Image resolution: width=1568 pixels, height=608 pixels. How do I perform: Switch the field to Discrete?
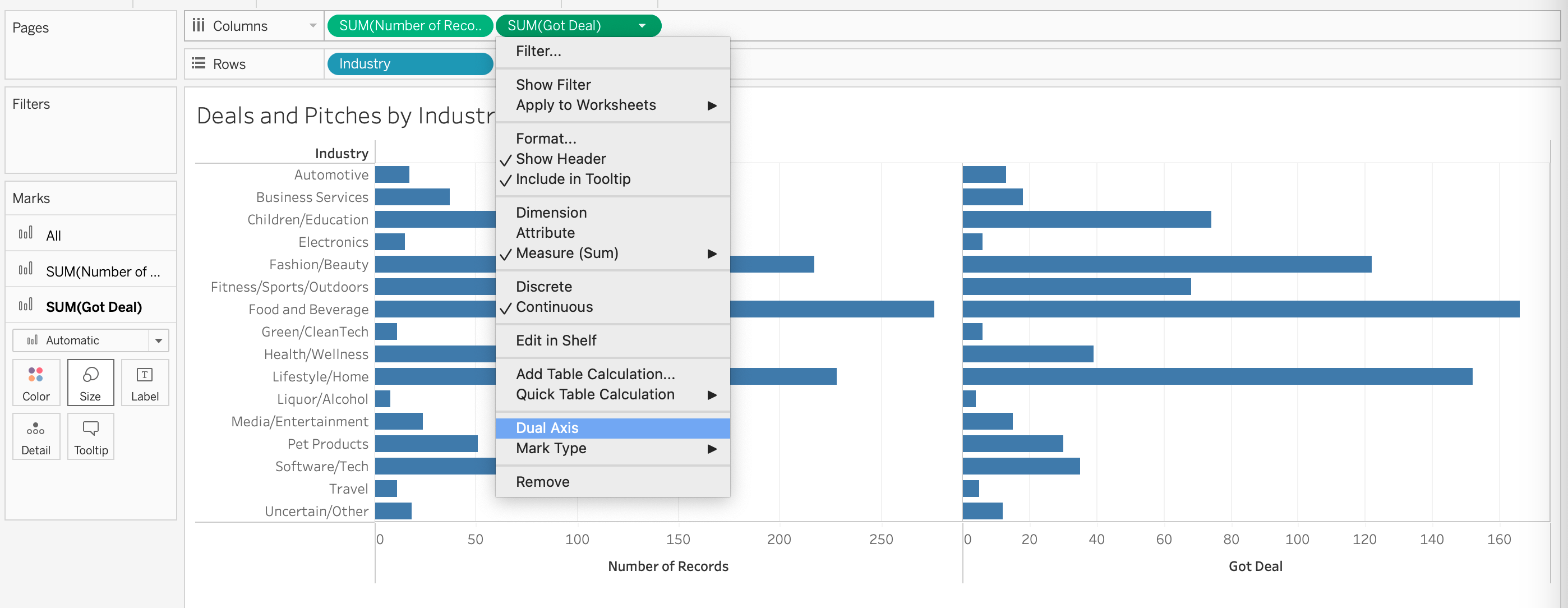click(543, 287)
